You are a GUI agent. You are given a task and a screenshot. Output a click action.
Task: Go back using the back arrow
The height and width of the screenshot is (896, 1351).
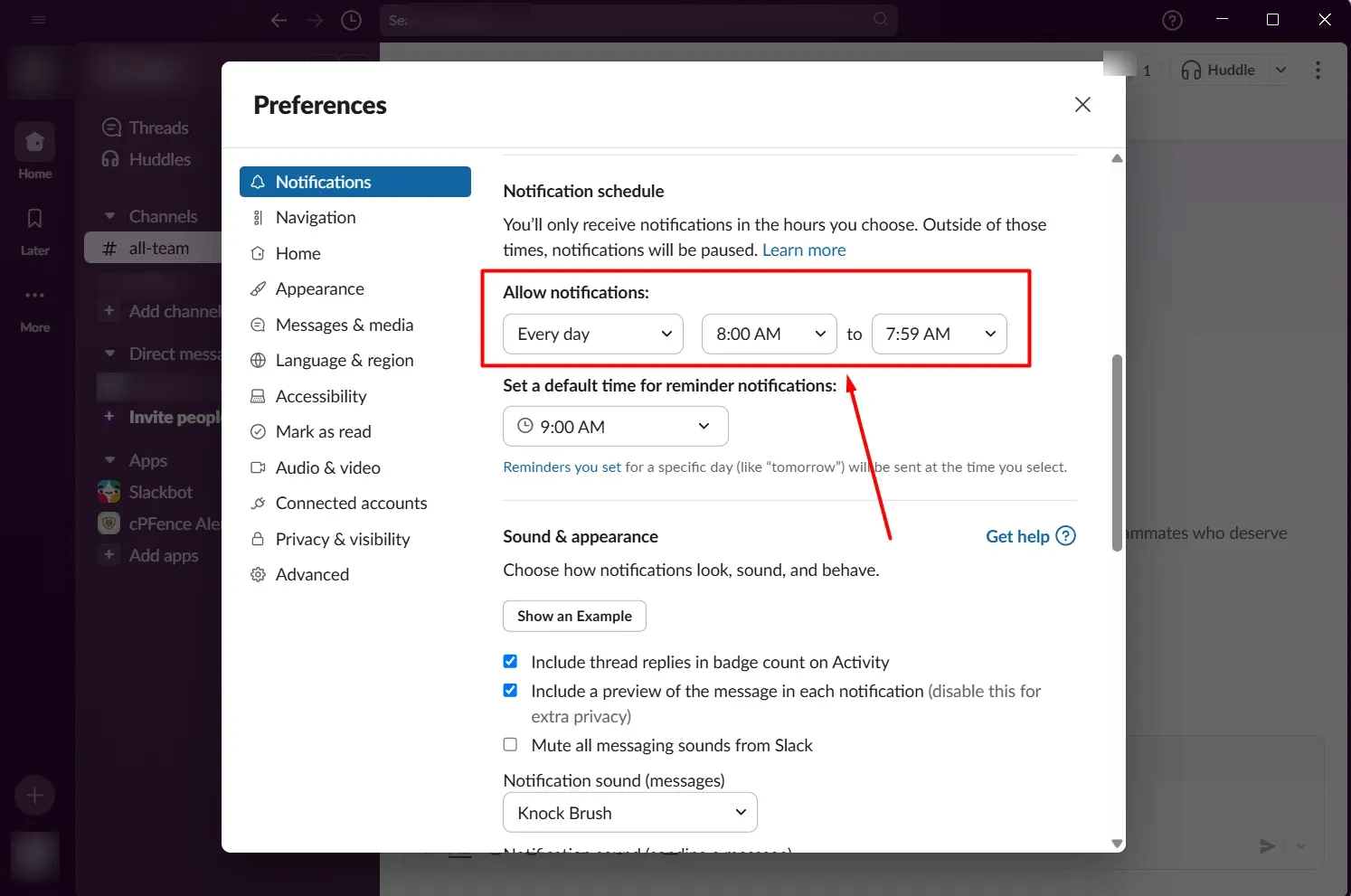click(x=279, y=20)
